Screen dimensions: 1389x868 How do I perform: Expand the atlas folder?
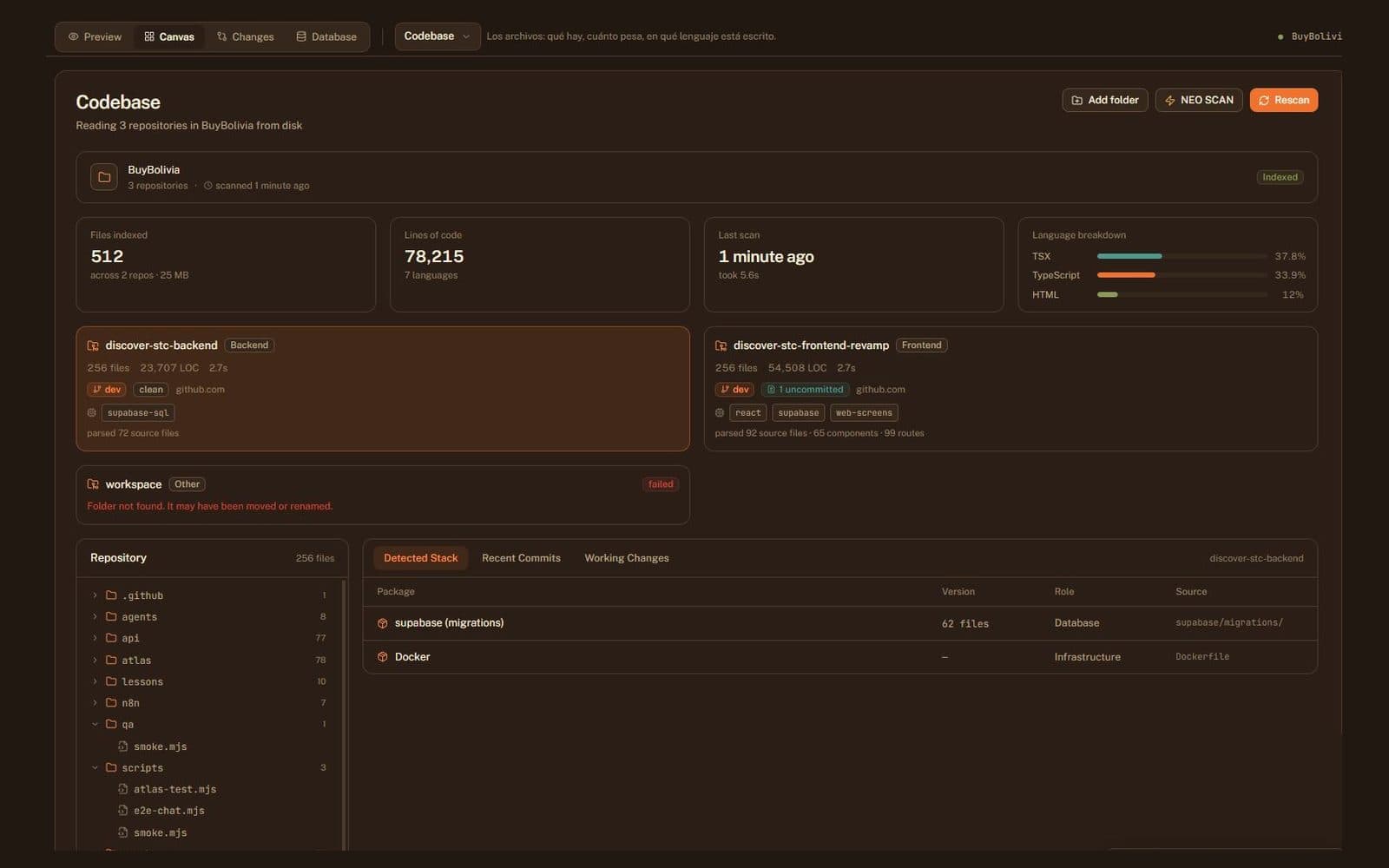click(x=95, y=660)
